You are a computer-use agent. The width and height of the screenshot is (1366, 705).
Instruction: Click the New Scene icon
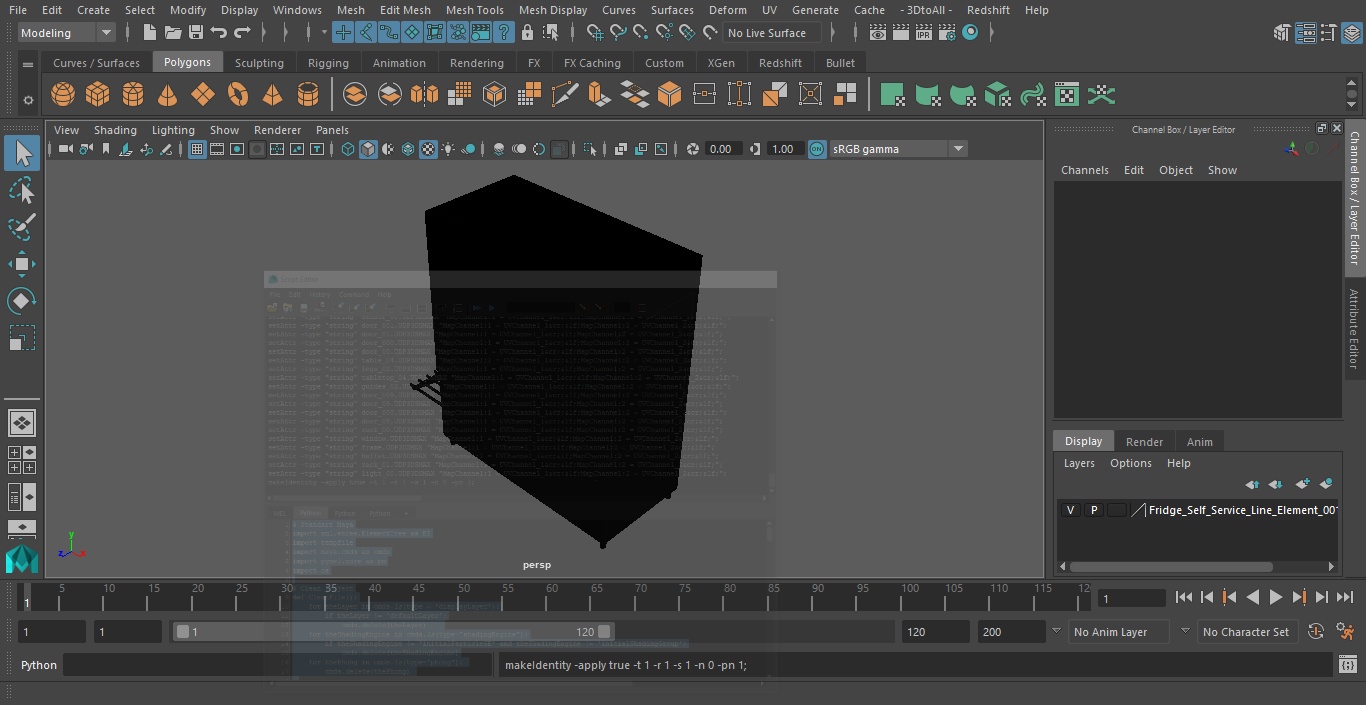pos(150,33)
